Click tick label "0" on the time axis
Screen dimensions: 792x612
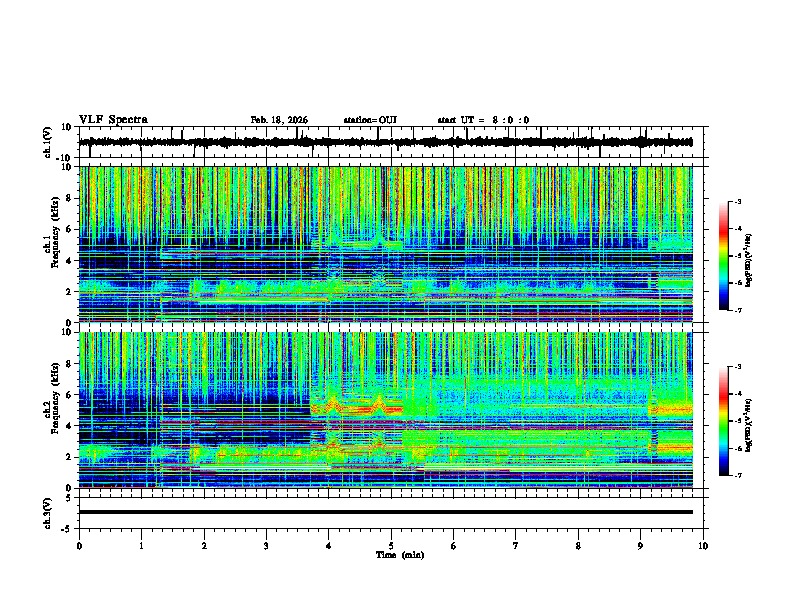coord(79,546)
